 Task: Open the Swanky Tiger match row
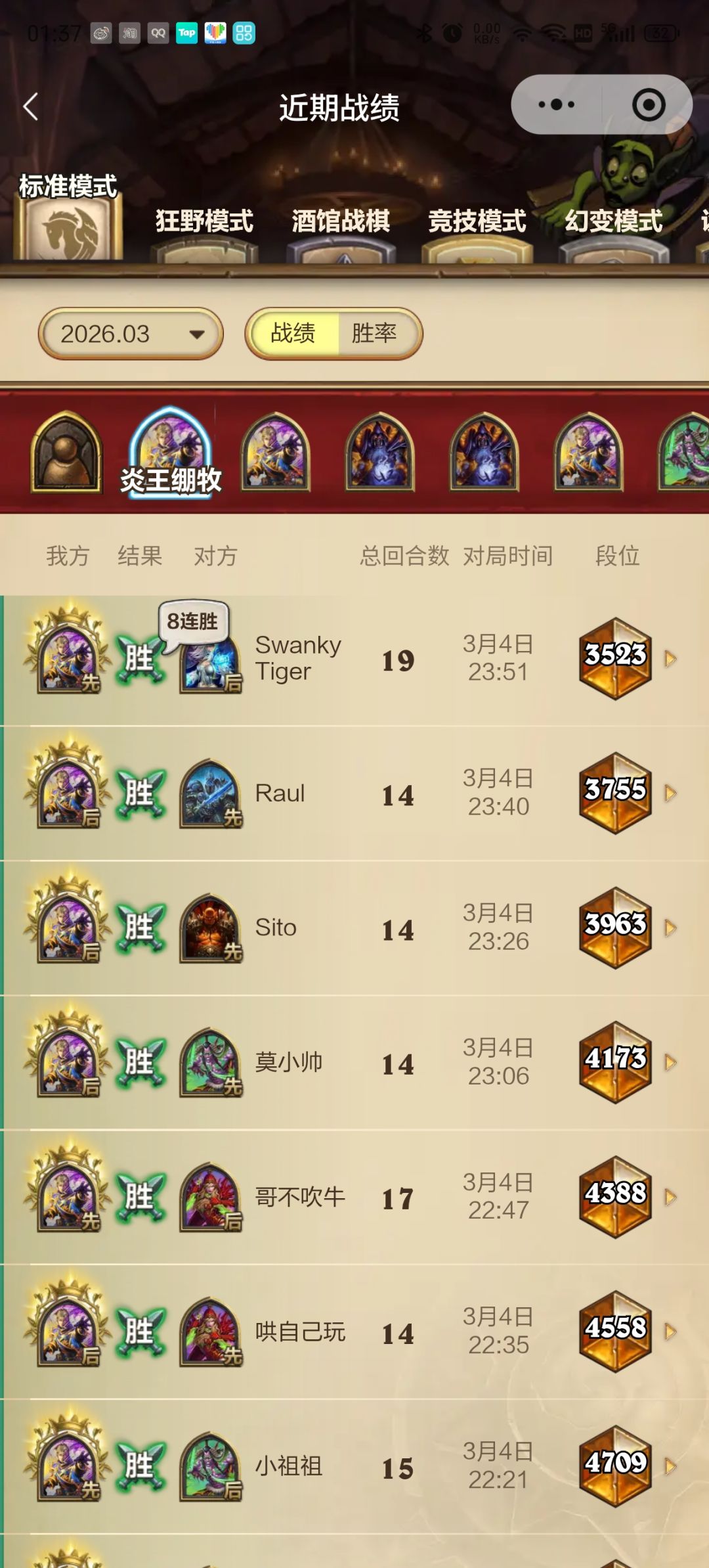(x=354, y=660)
